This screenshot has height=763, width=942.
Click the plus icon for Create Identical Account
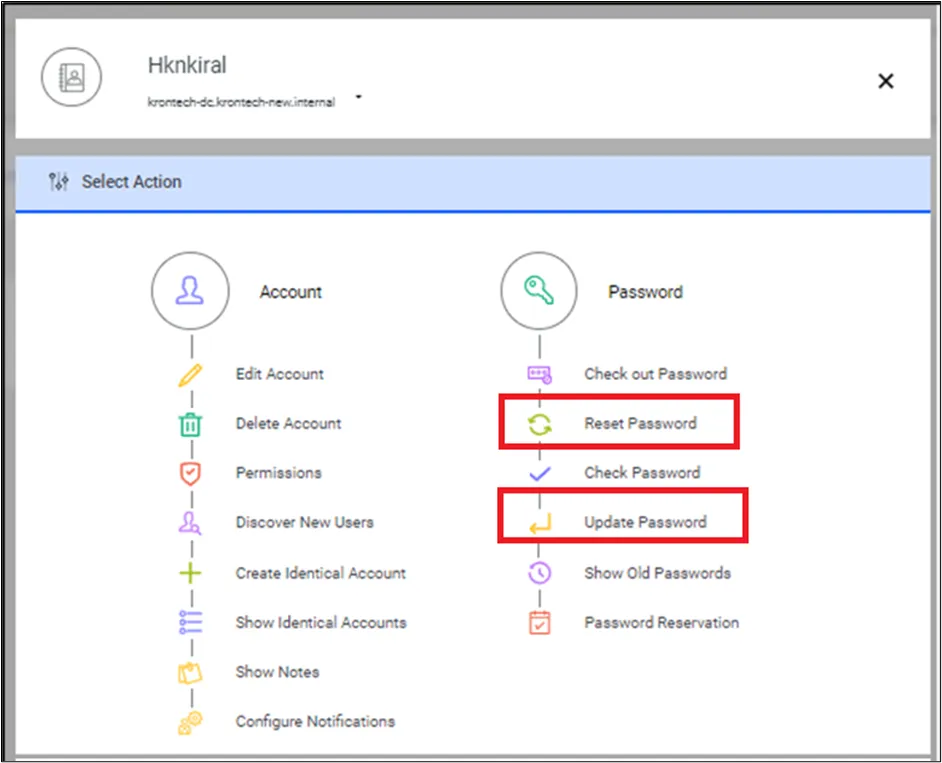[x=190, y=573]
